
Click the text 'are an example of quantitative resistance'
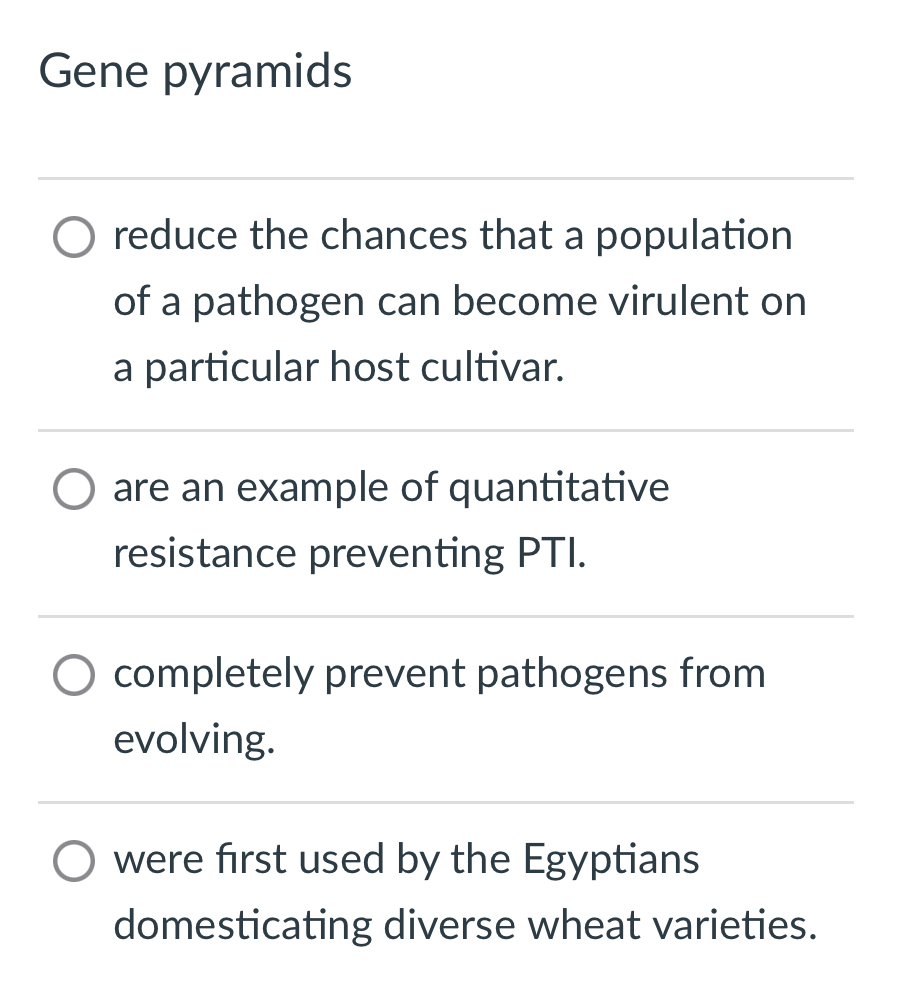(390, 520)
